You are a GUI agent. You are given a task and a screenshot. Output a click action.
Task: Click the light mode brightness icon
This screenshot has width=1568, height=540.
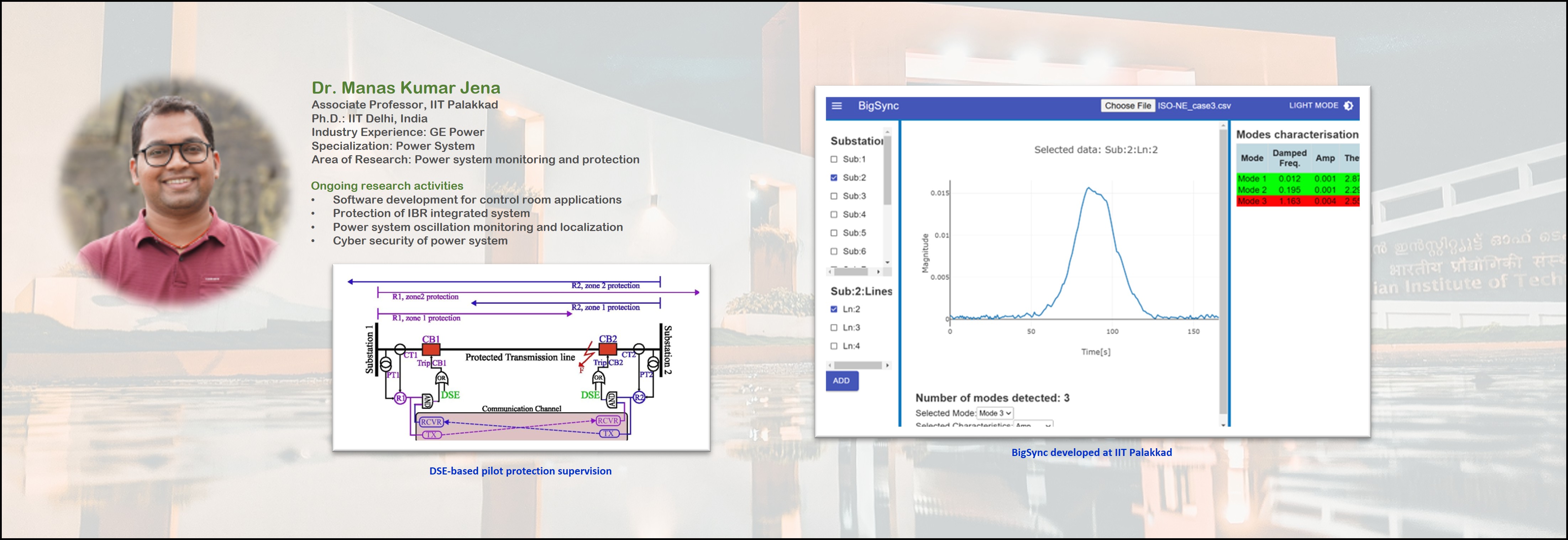tap(1348, 106)
